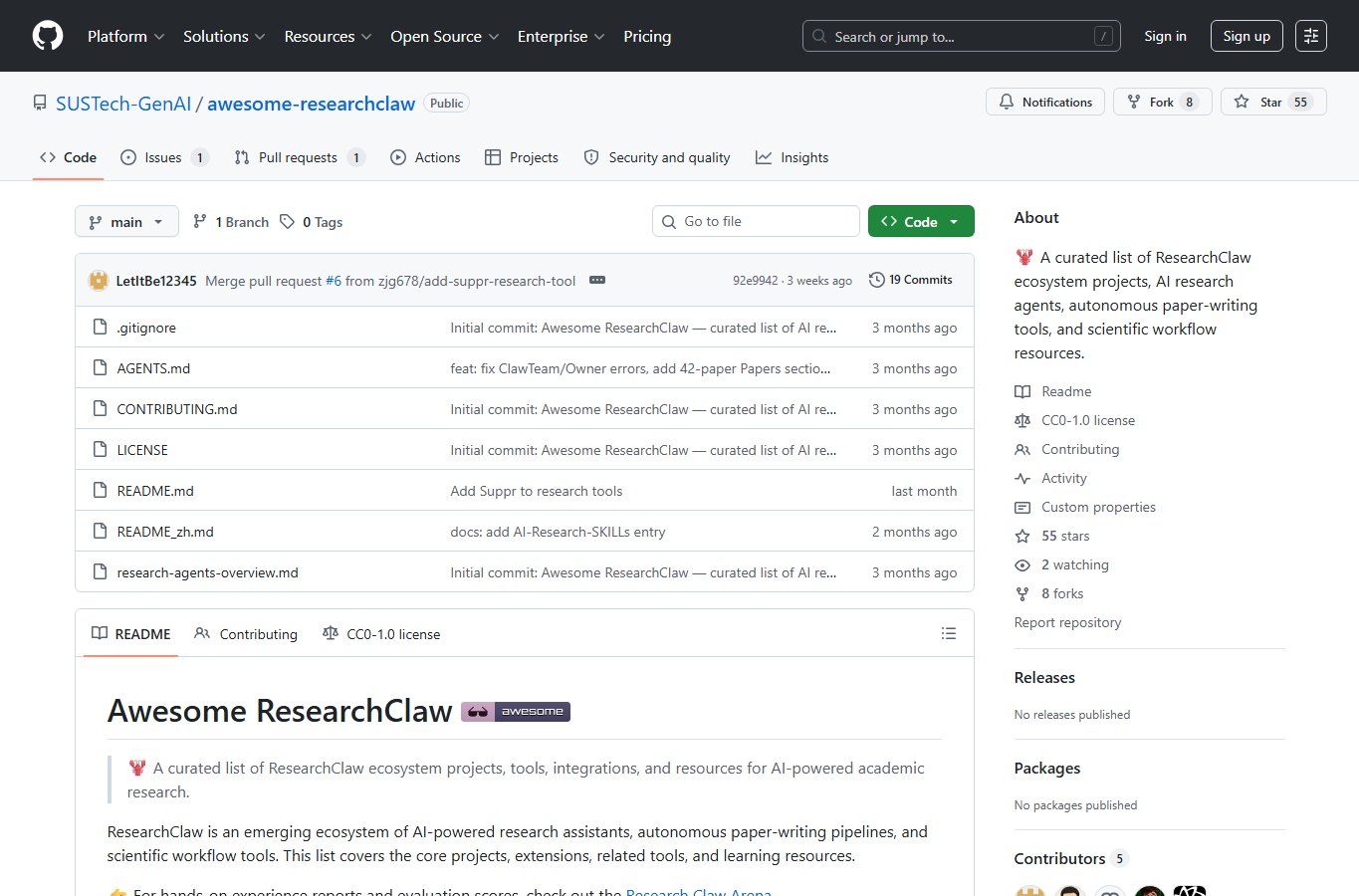The image size is (1359, 896).
Task: Switch to the Issues tab
Action: point(164,157)
